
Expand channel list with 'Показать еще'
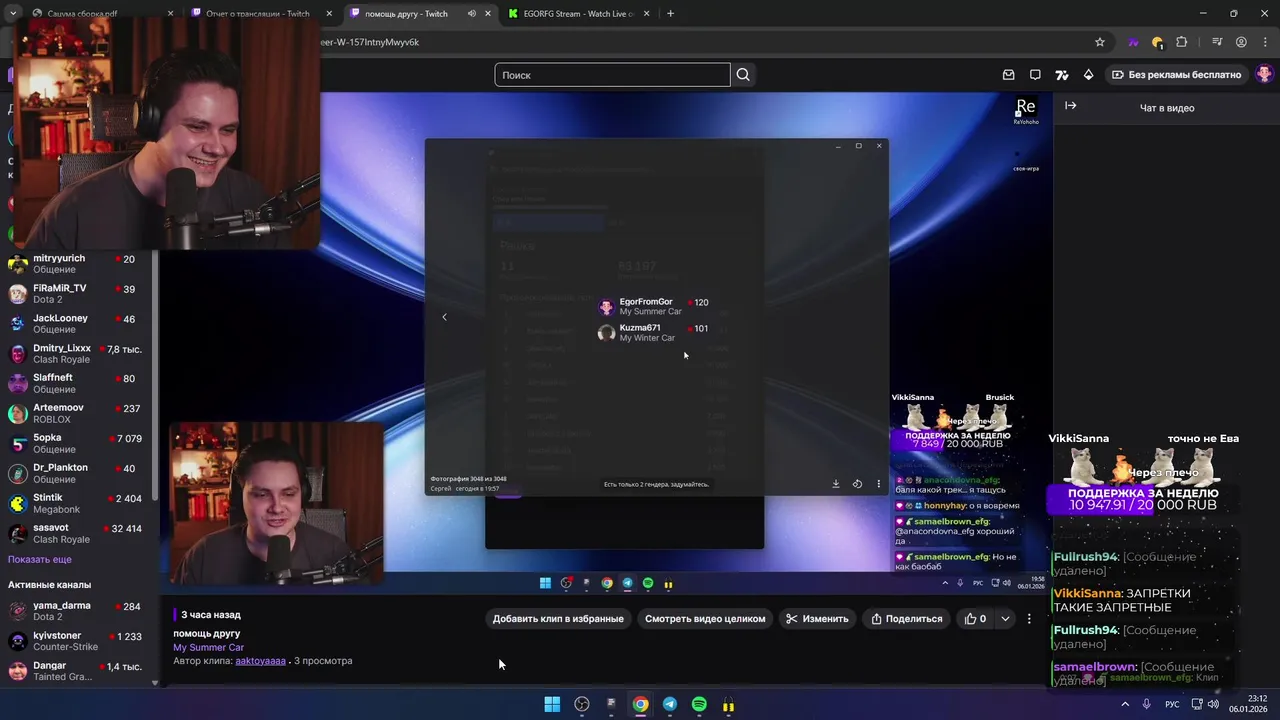tap(40, 559)
